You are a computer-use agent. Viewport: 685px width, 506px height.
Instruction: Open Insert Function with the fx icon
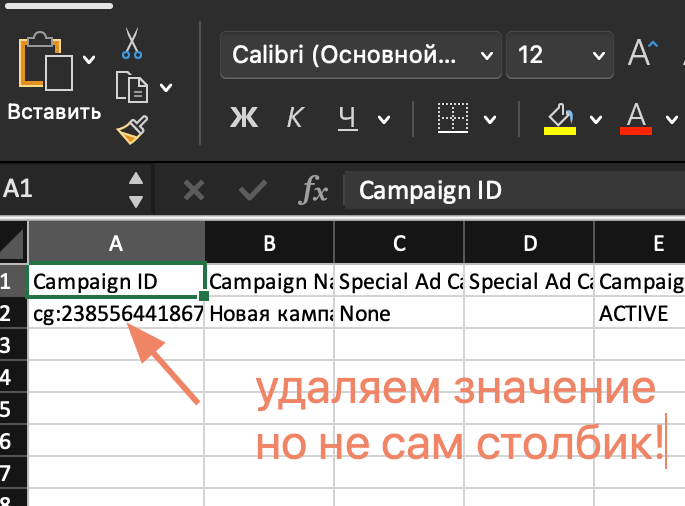coord(313,191)
